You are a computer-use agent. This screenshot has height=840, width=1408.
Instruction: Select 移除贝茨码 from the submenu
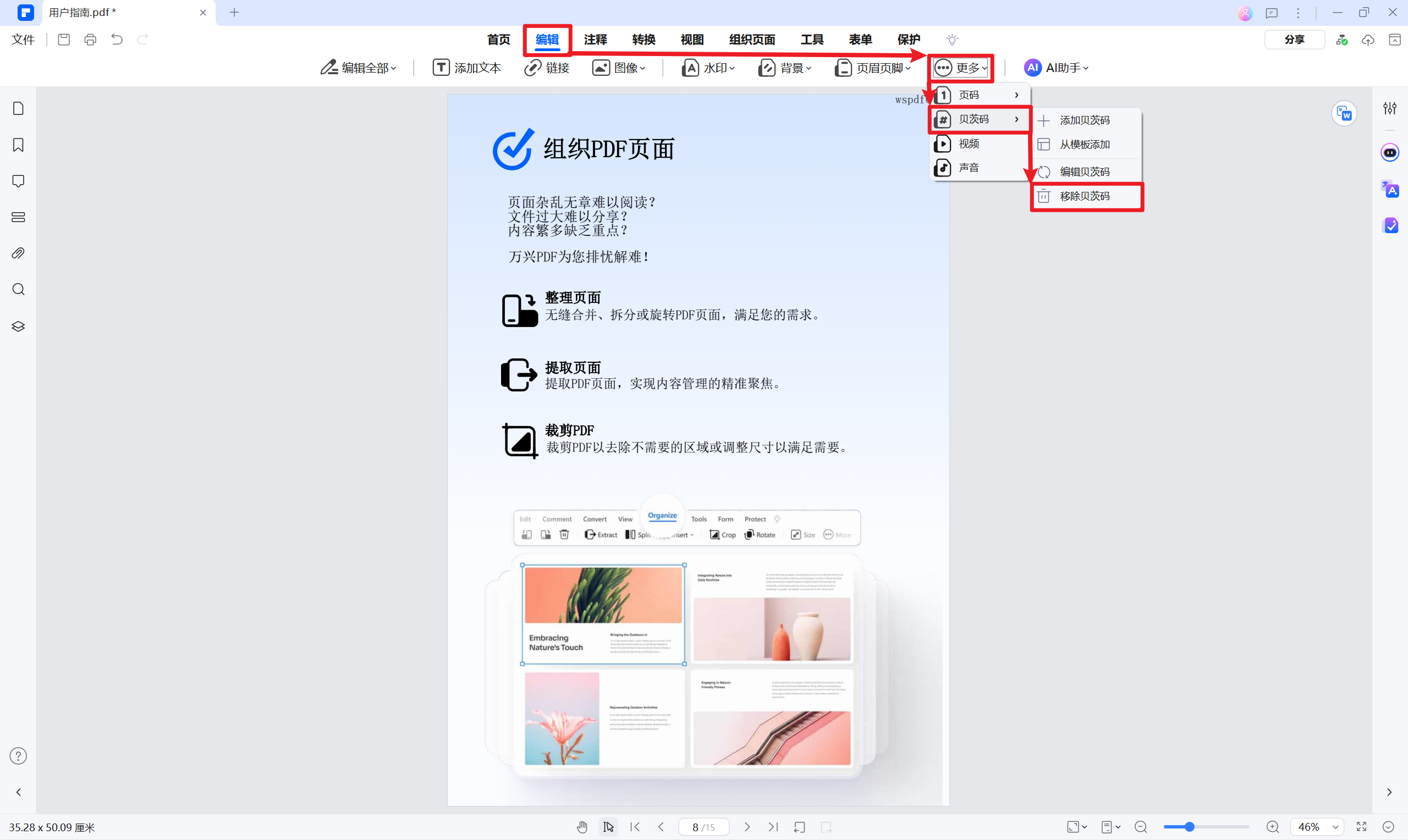click(x=1085, y=196)
